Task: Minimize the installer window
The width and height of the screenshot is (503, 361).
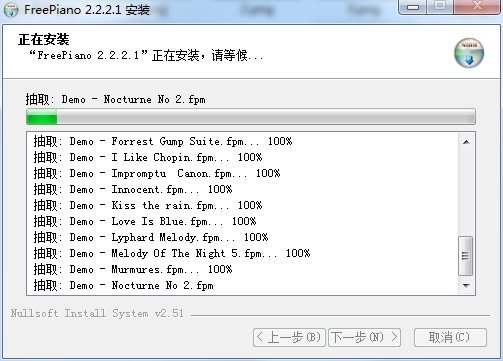Action: [413, 7]
